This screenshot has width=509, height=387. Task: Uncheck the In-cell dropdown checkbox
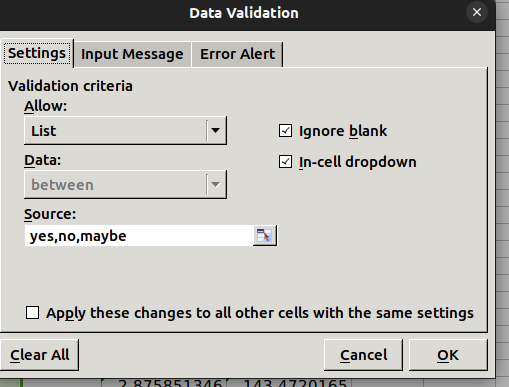[x=285, y=162]
